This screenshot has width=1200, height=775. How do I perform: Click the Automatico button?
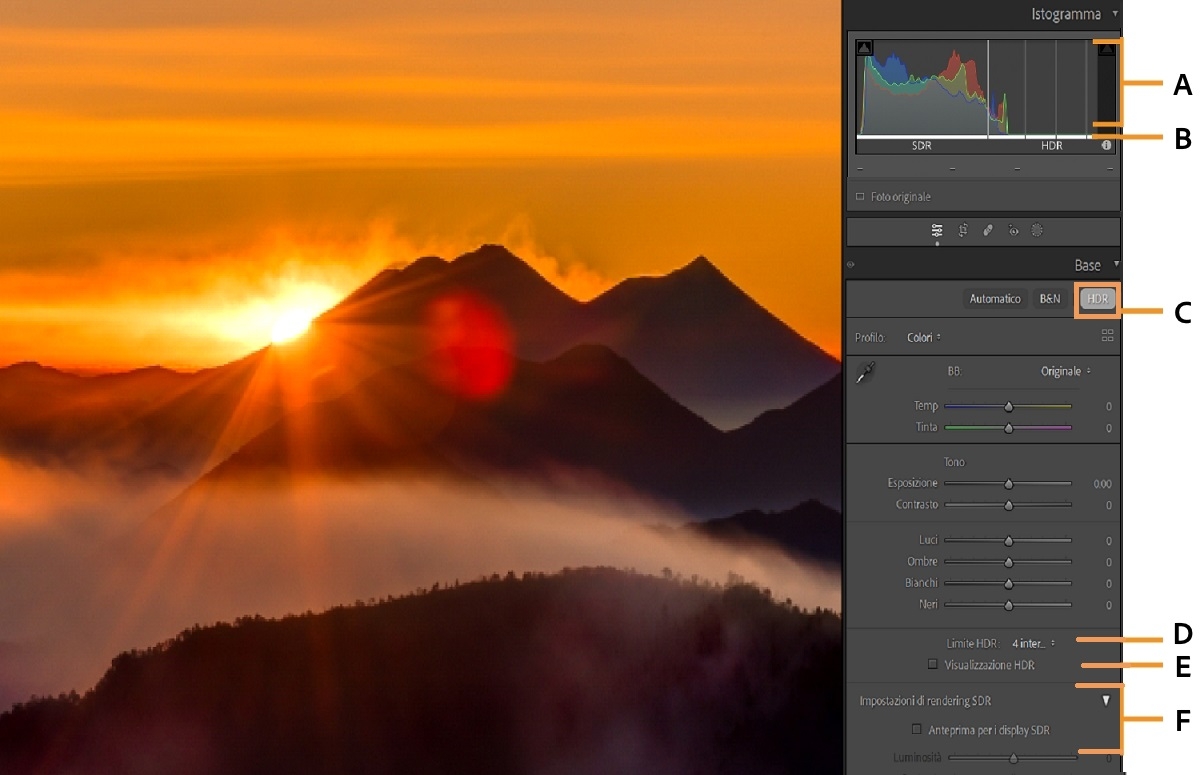[995, 299]
